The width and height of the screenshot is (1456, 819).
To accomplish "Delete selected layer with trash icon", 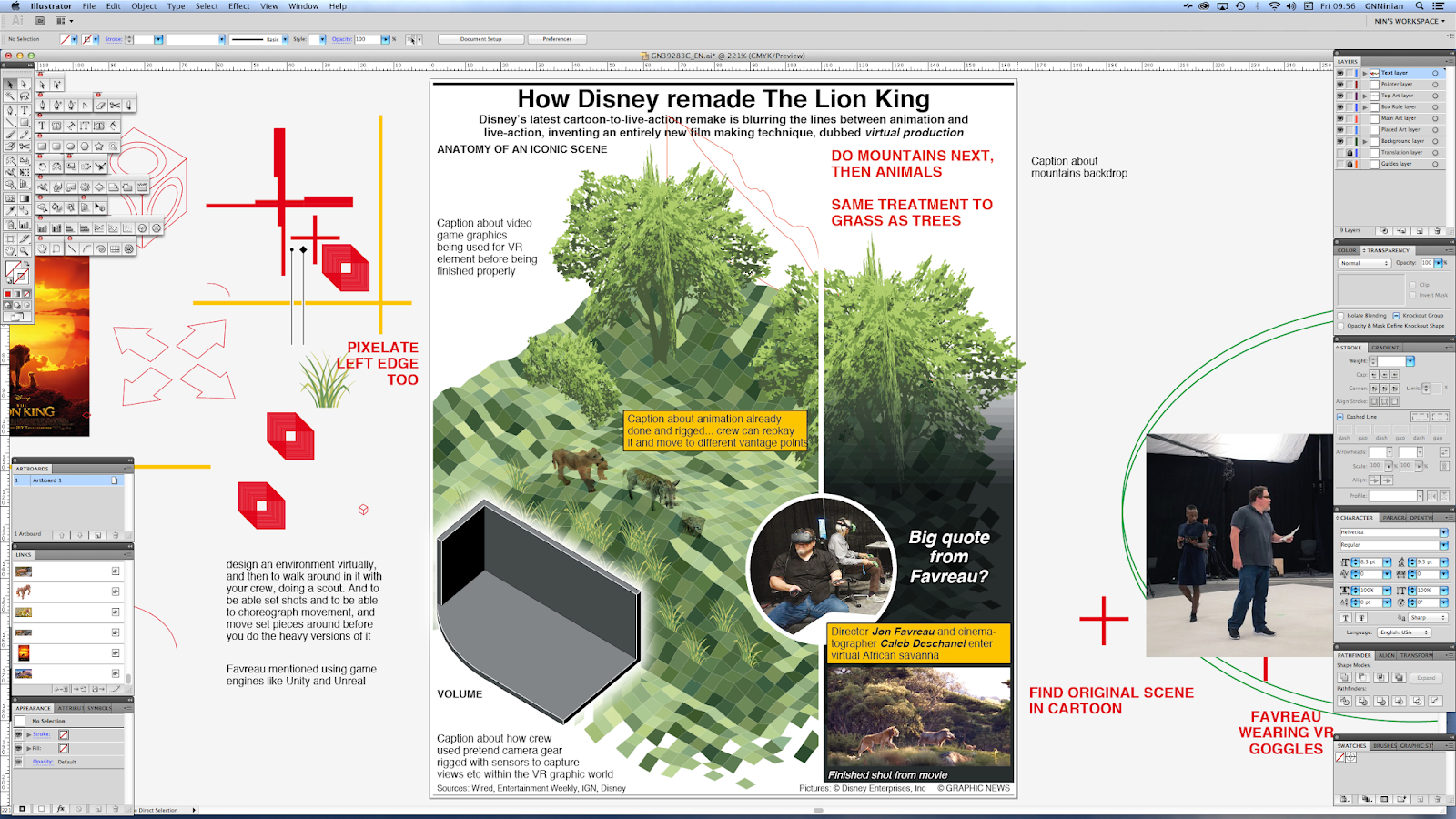I will (x=1438, y=231).
